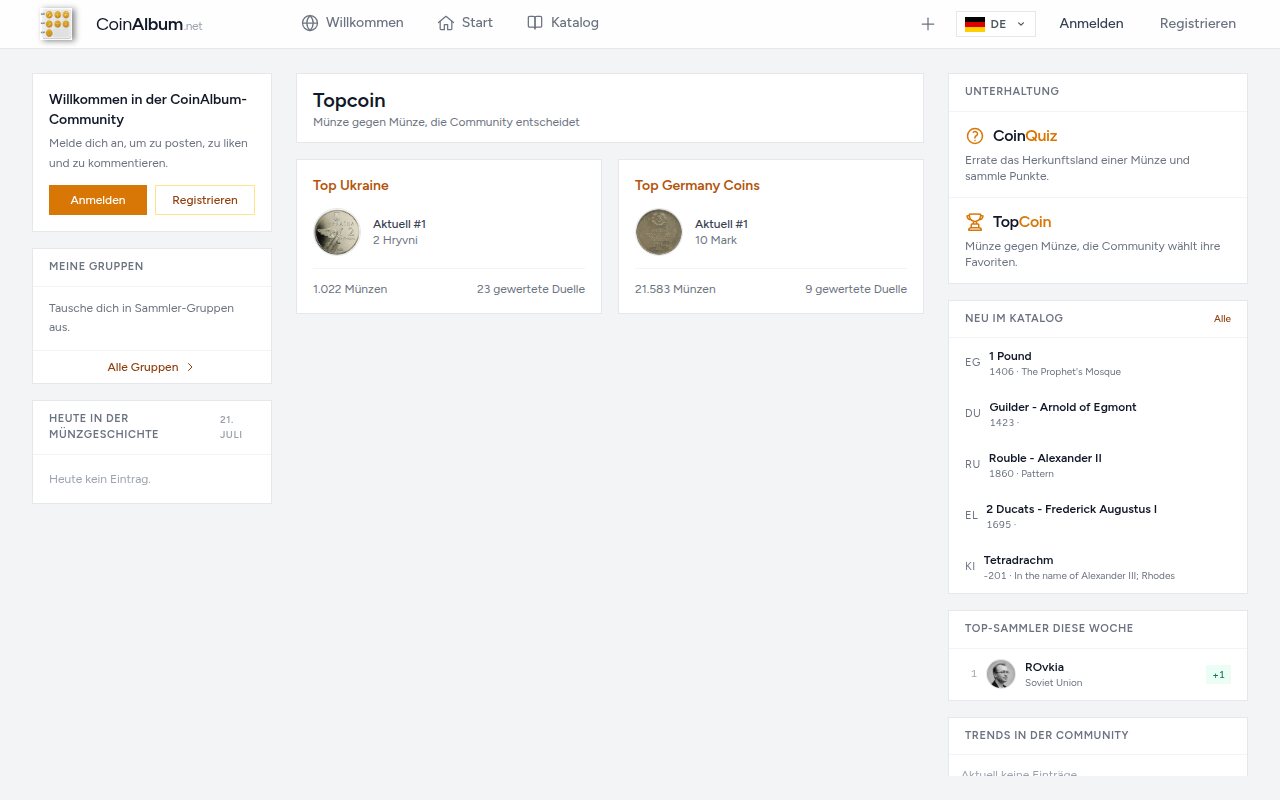Click the Soviet Union text under ROvkia

coord(1053,683)
